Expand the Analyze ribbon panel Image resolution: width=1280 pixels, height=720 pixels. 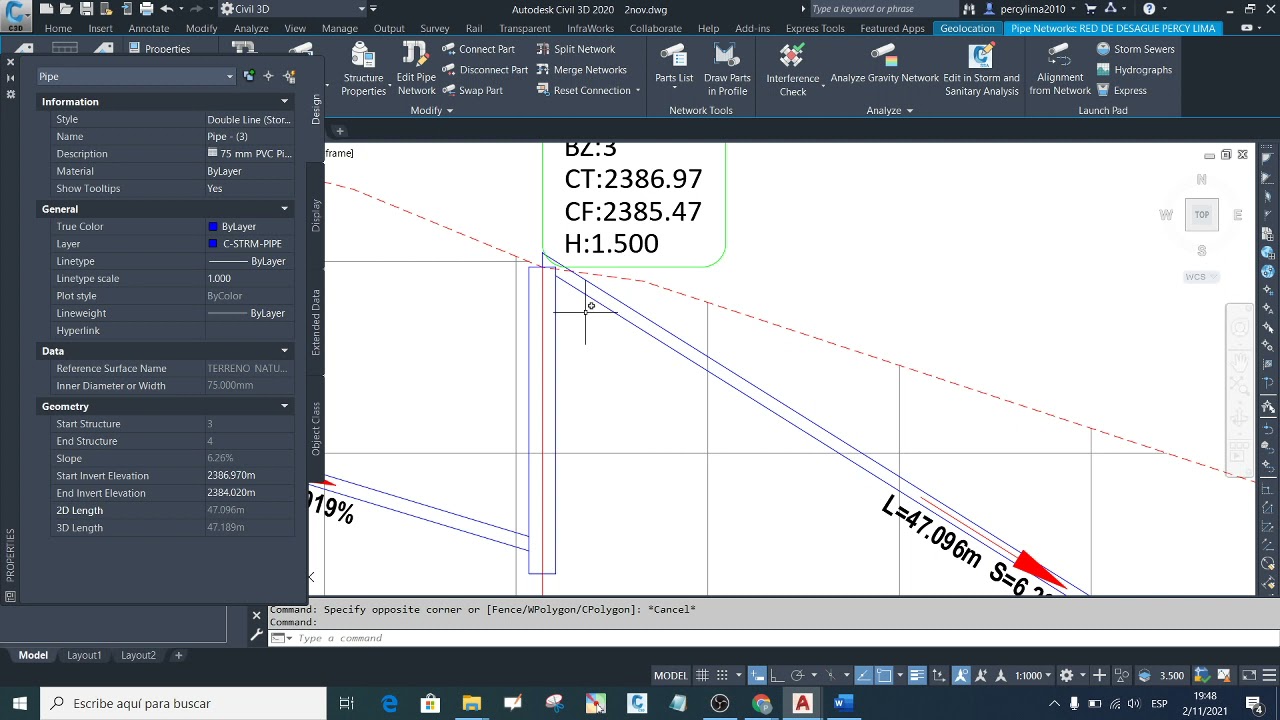pos(889,111)
